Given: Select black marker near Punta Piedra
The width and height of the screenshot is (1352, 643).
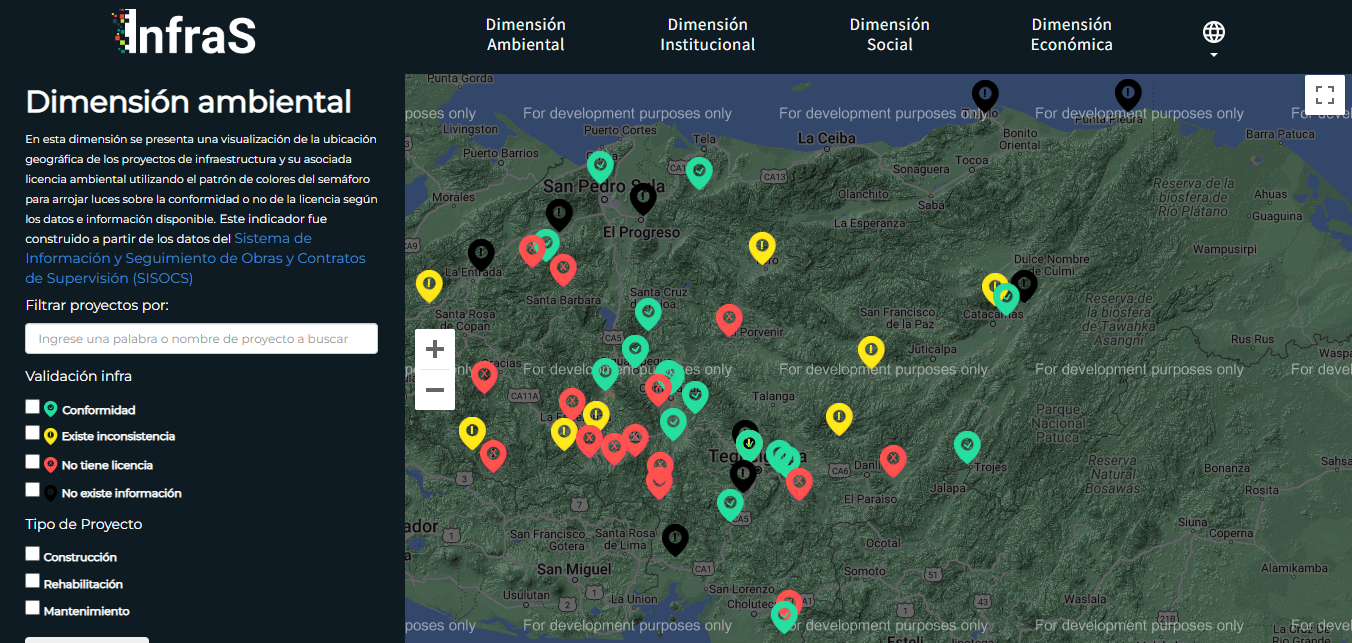Looking at the screenshot, I should pos(1128,94).
